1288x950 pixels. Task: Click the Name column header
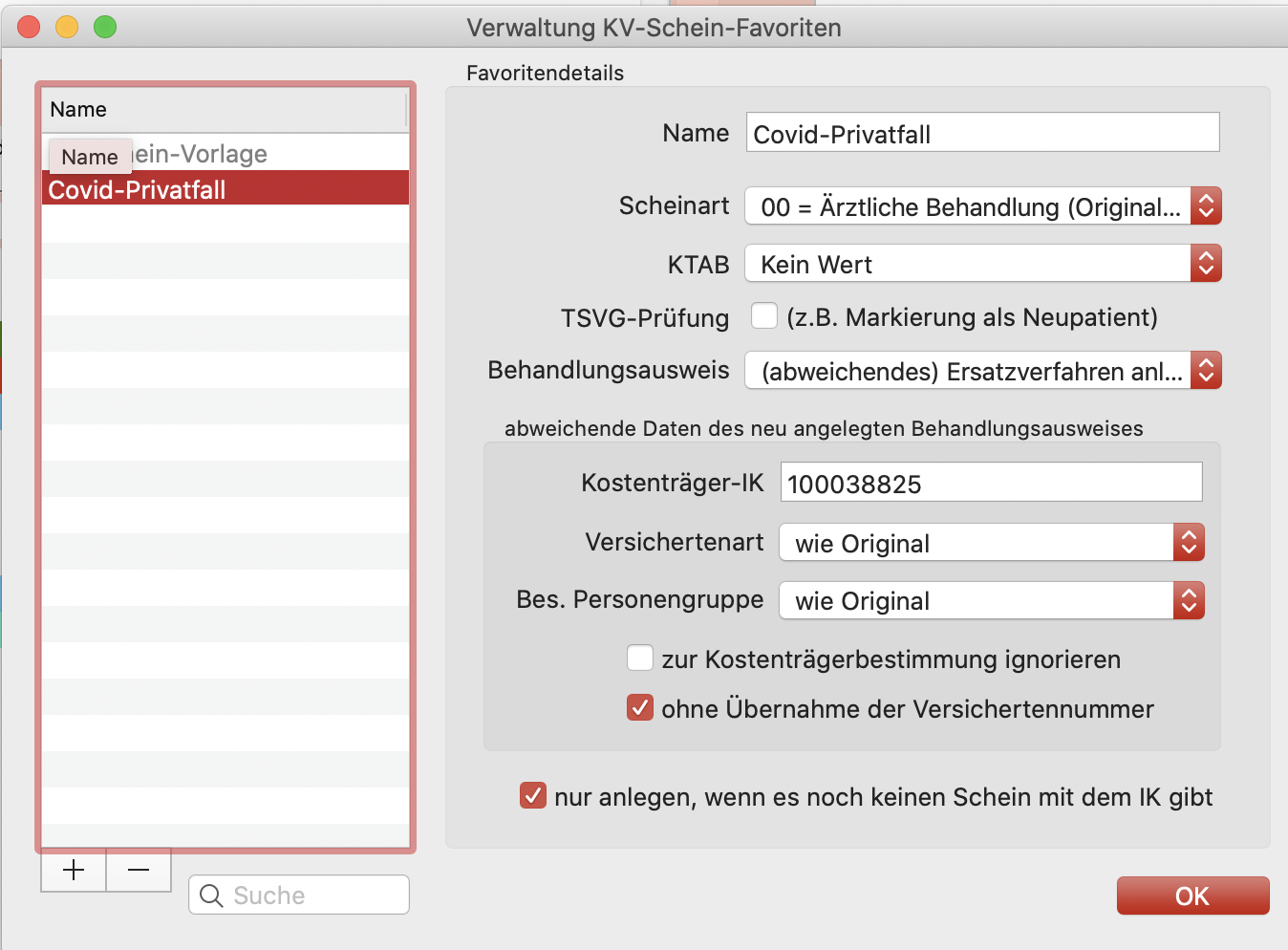224,109
